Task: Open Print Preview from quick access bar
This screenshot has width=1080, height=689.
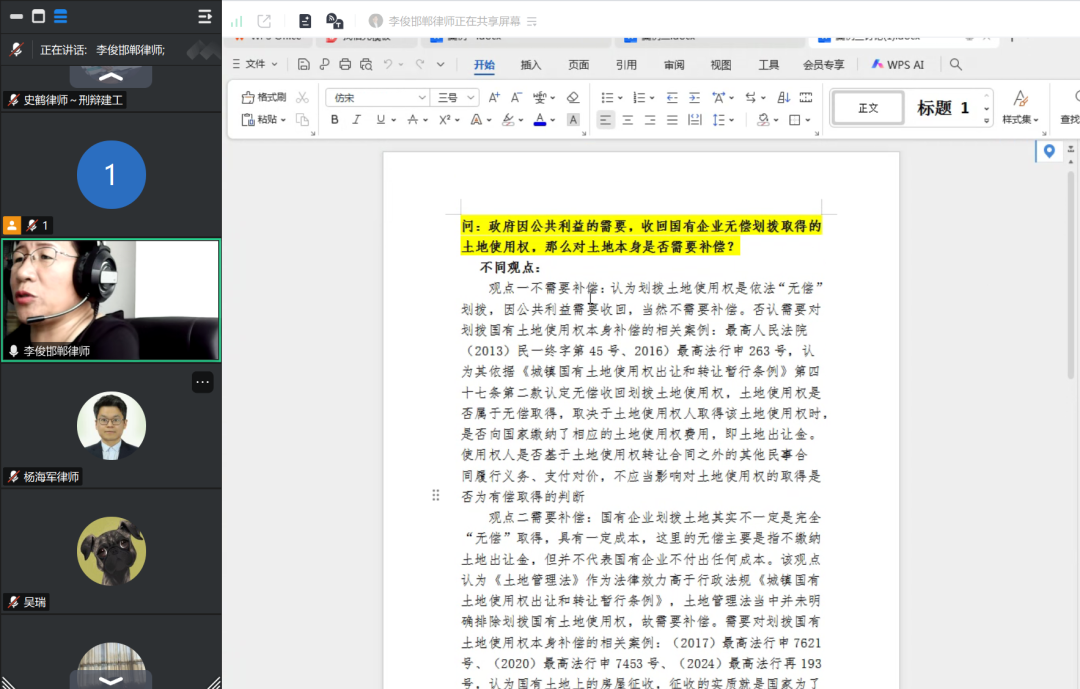Action: tap(366, 64)
